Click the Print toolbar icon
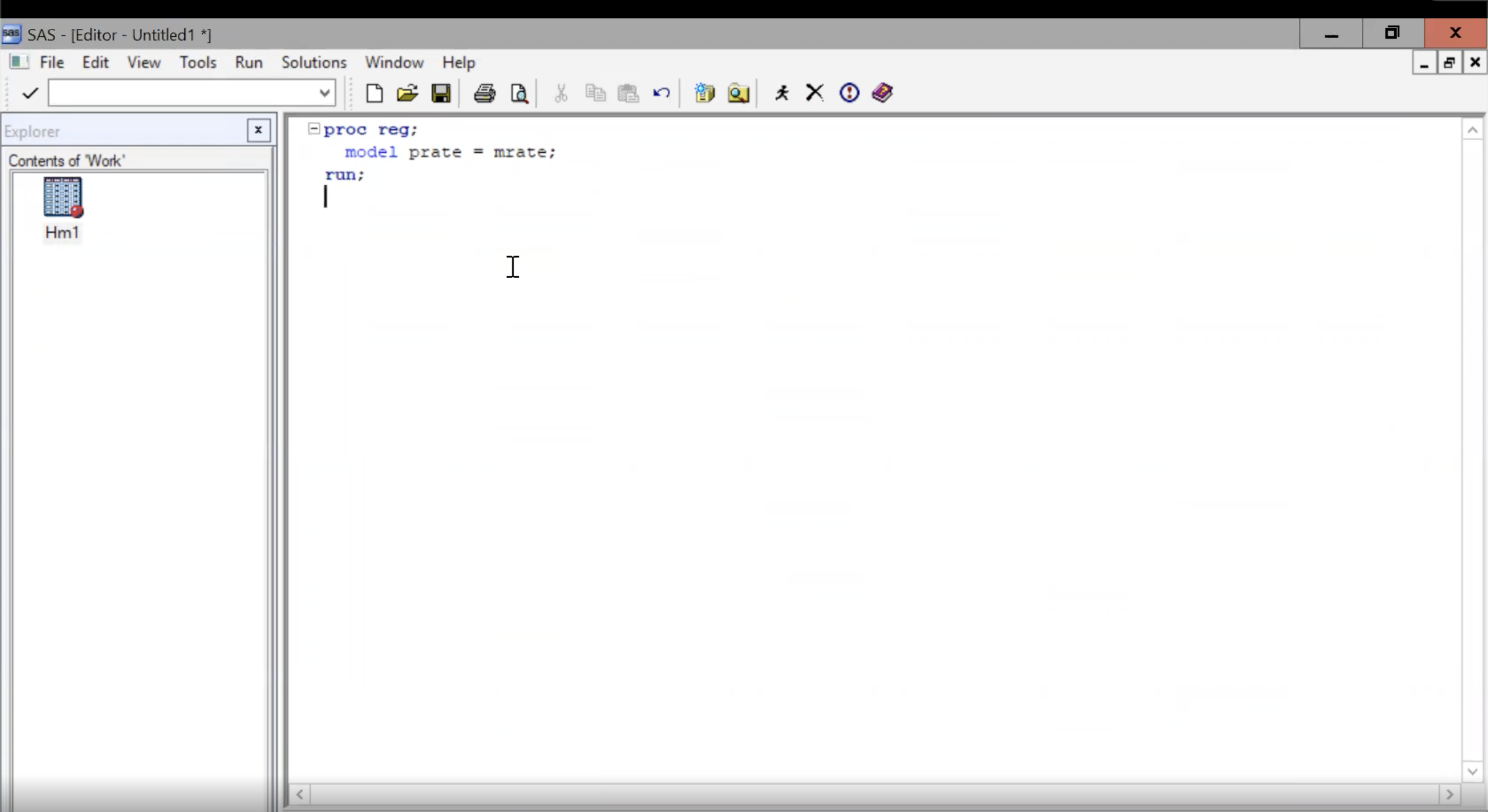1488x812 pixels. tap(484, 93)
